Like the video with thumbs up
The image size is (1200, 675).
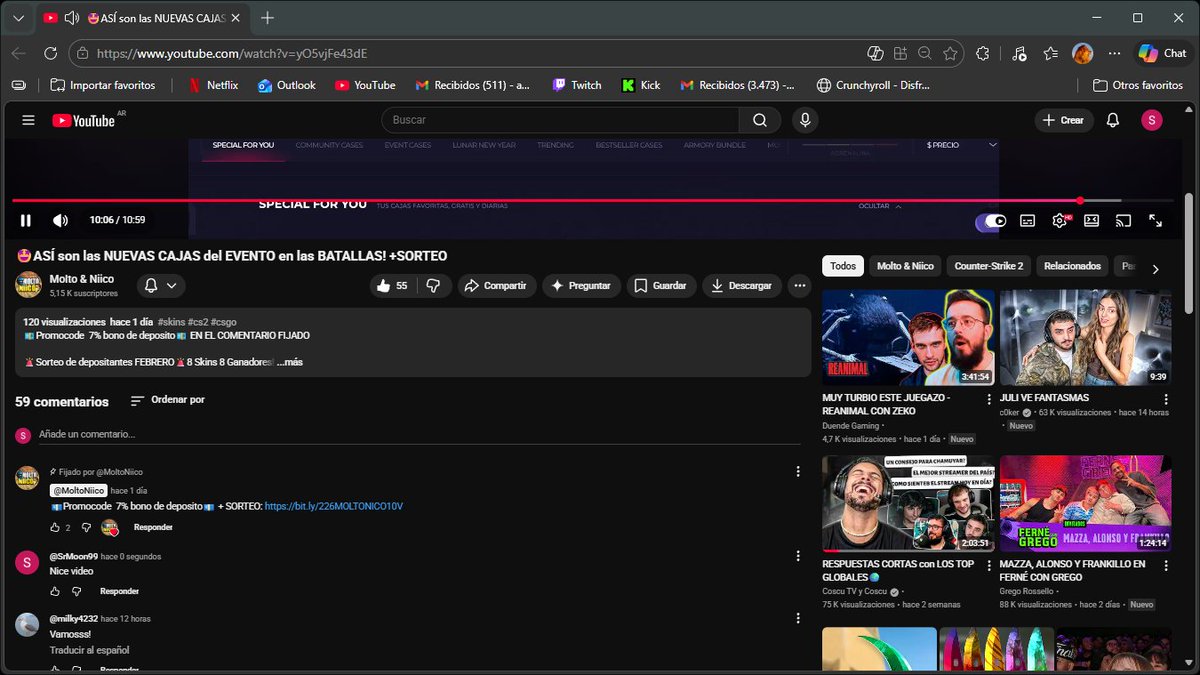pyautogui.click(x=392, y=286)
